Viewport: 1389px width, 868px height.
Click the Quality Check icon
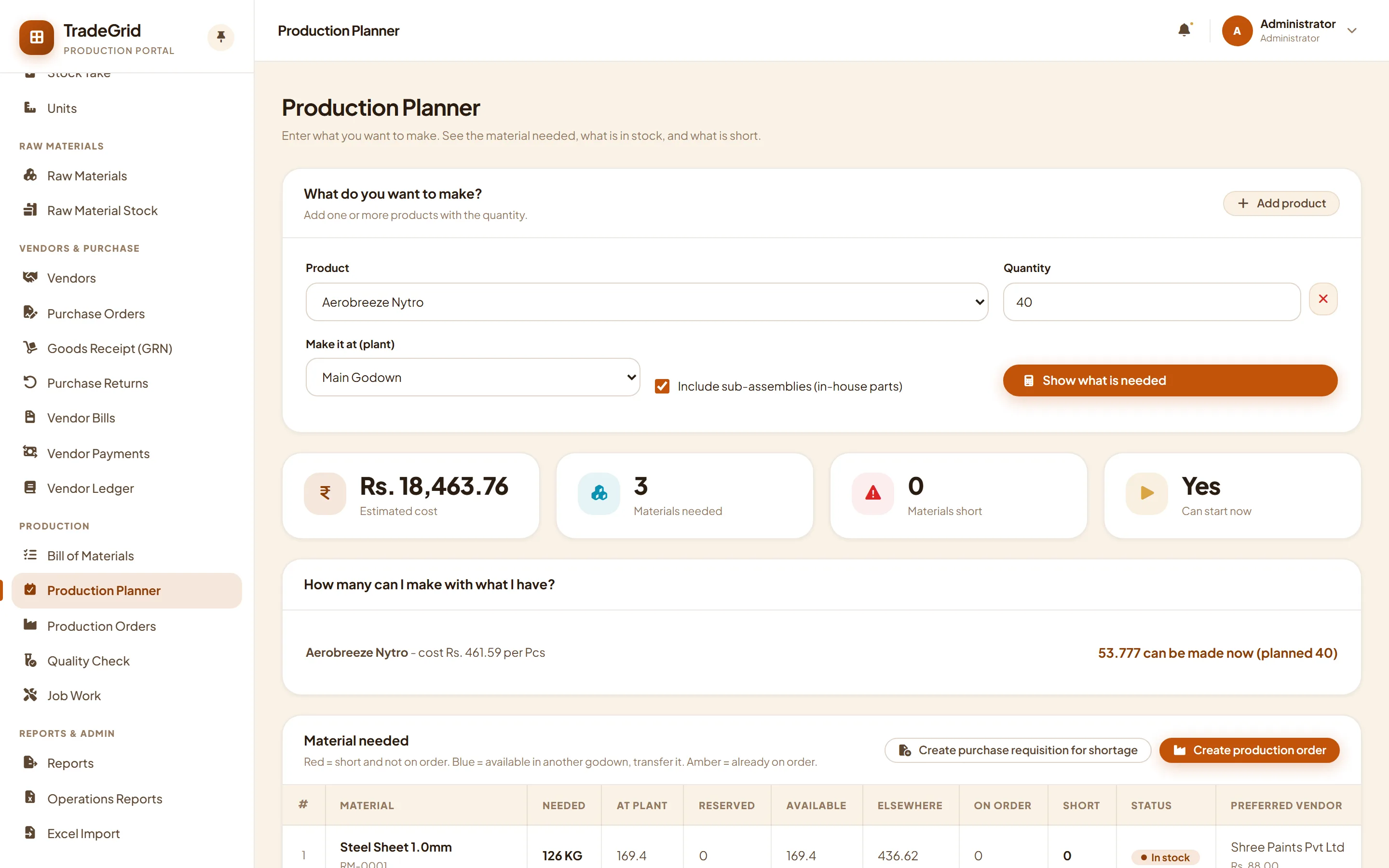(x=30, y=660)
